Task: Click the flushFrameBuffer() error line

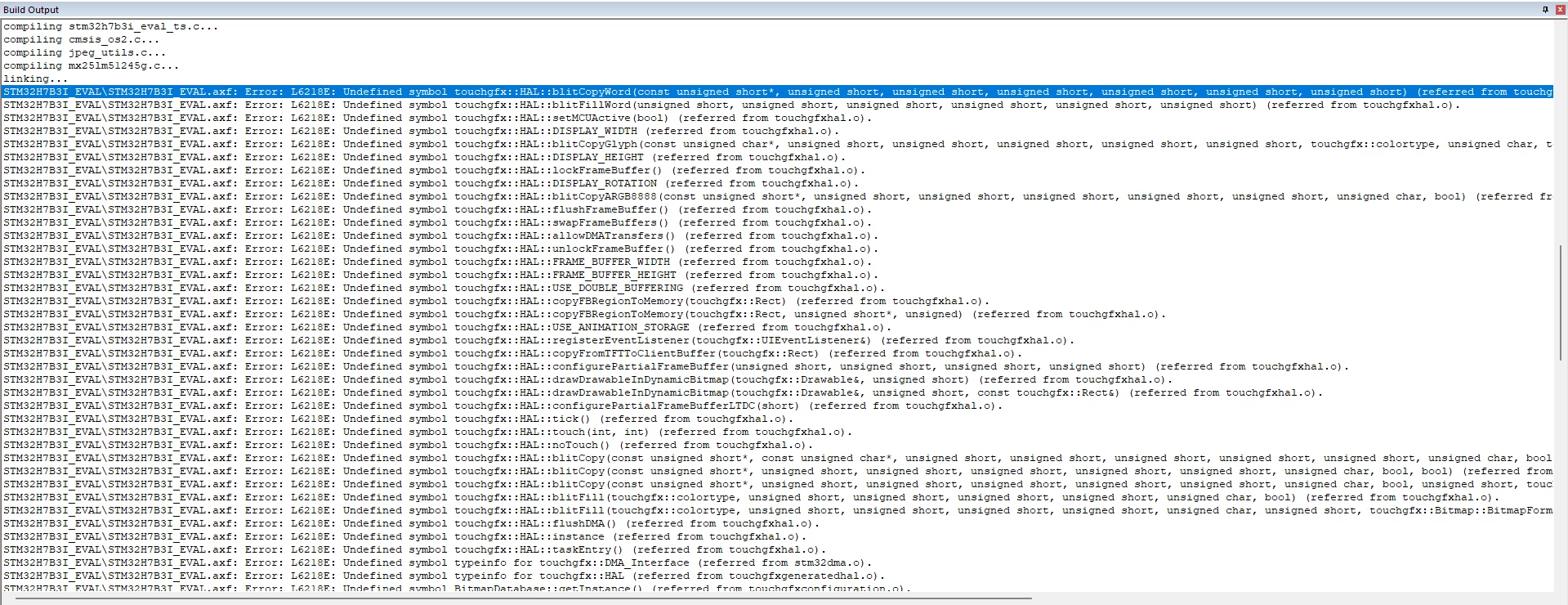Action: pyautogui.click(x=438, y=209)
